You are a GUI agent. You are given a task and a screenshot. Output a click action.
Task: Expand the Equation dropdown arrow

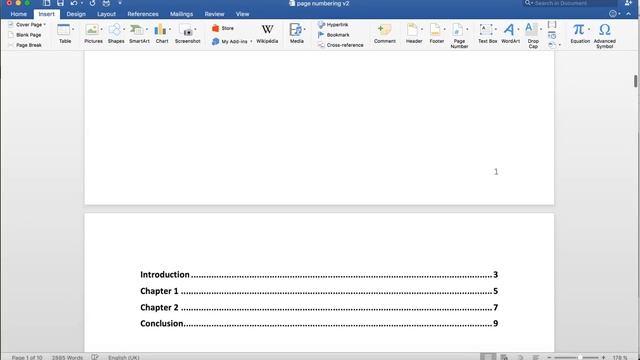click(x=589, y=29)
